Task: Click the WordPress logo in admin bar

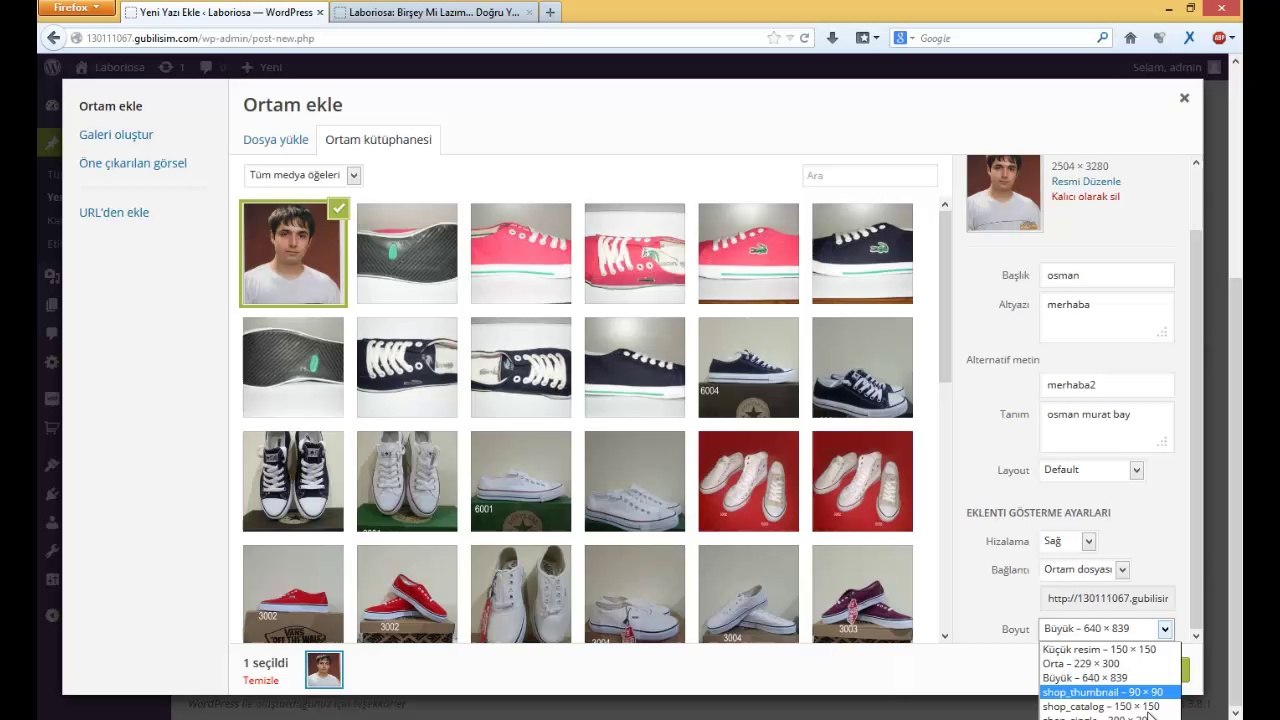Action: click(x=53, y=67)
